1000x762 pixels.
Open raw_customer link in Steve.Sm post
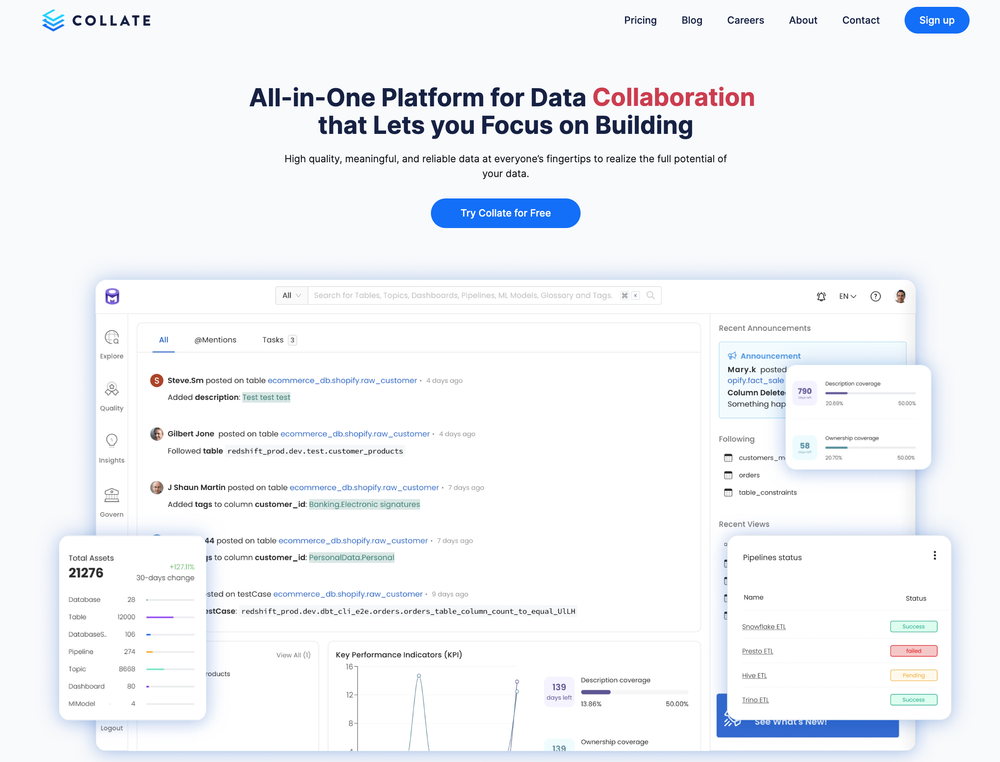[342, 381]
